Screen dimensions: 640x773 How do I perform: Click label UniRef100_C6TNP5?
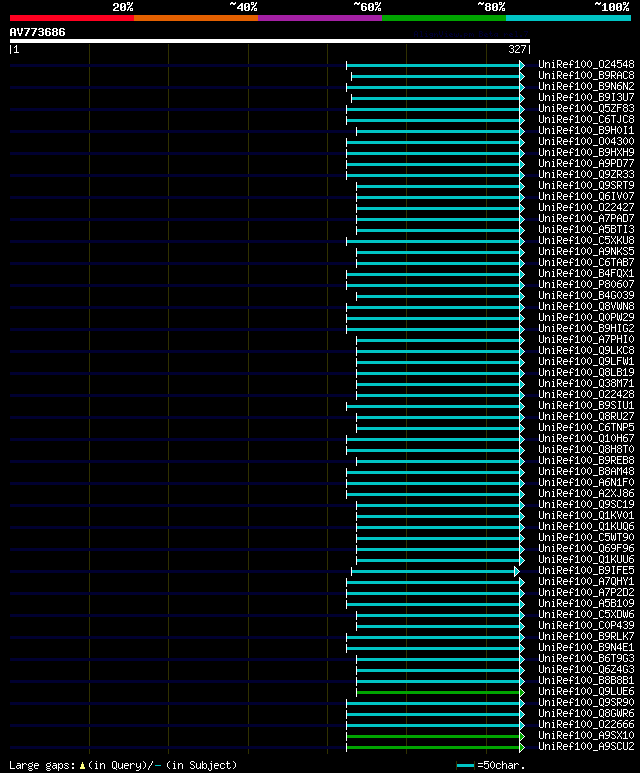coord(586,427)
